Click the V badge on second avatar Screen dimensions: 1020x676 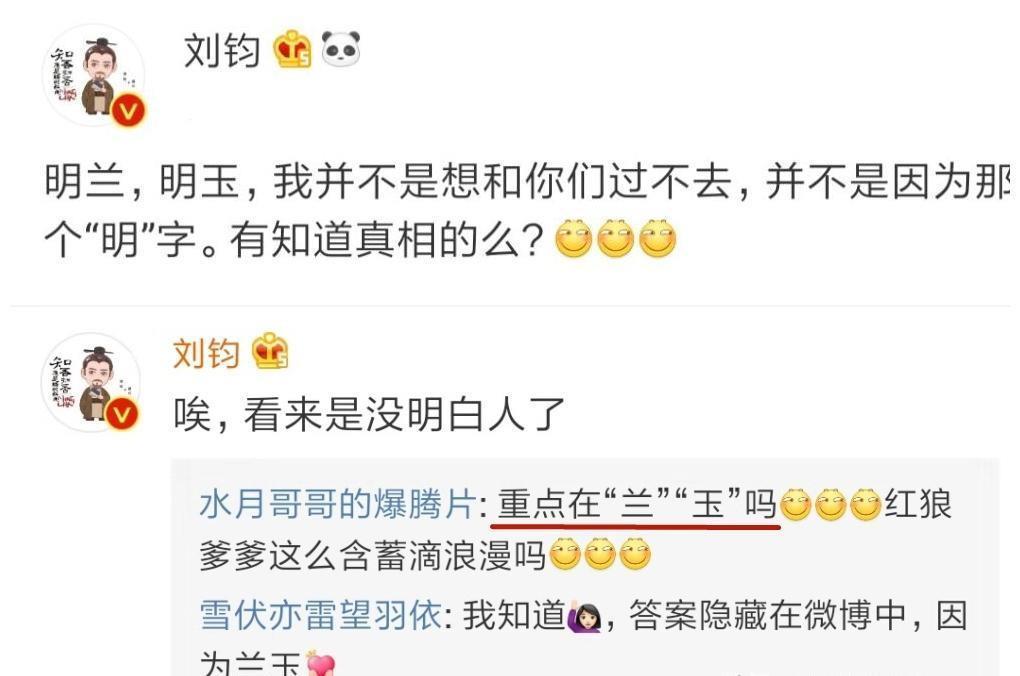coord(124,414)
